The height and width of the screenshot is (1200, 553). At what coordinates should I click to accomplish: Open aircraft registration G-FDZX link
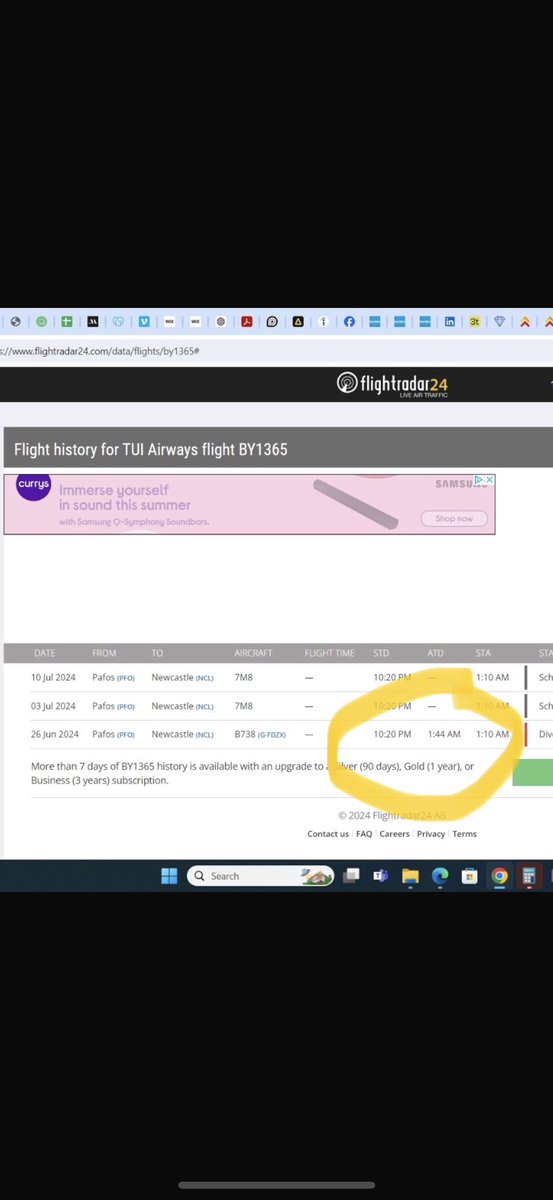coord(272,734)
